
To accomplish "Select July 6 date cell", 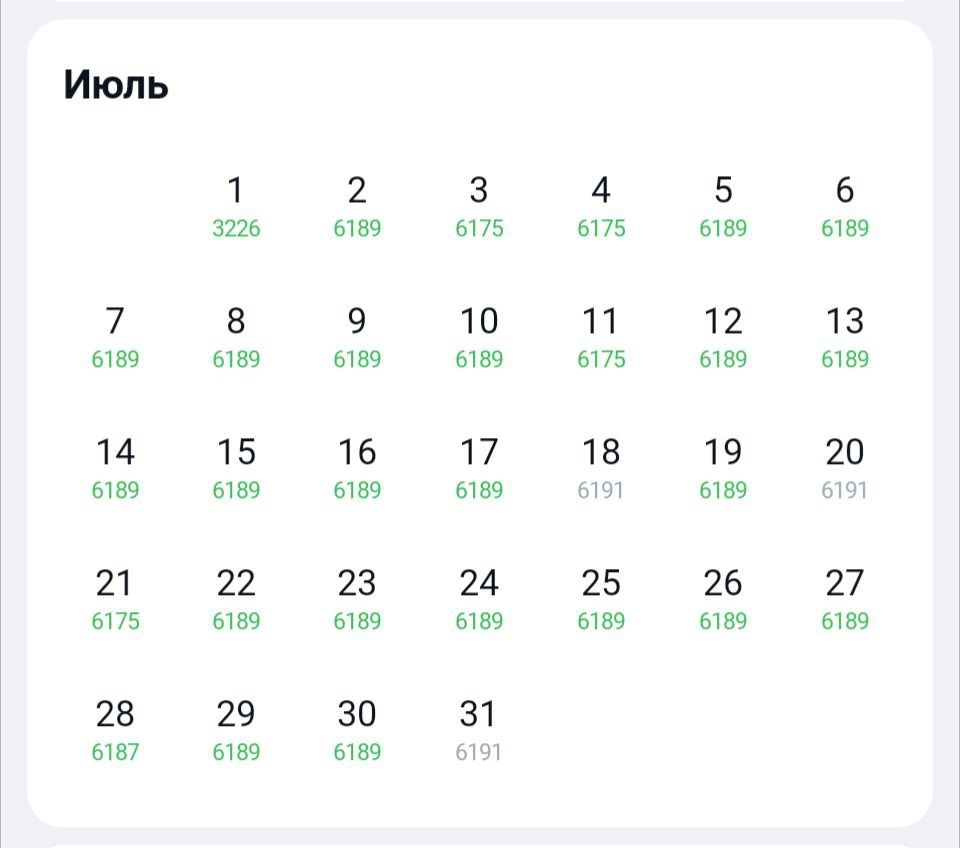I will coord(845,206).
